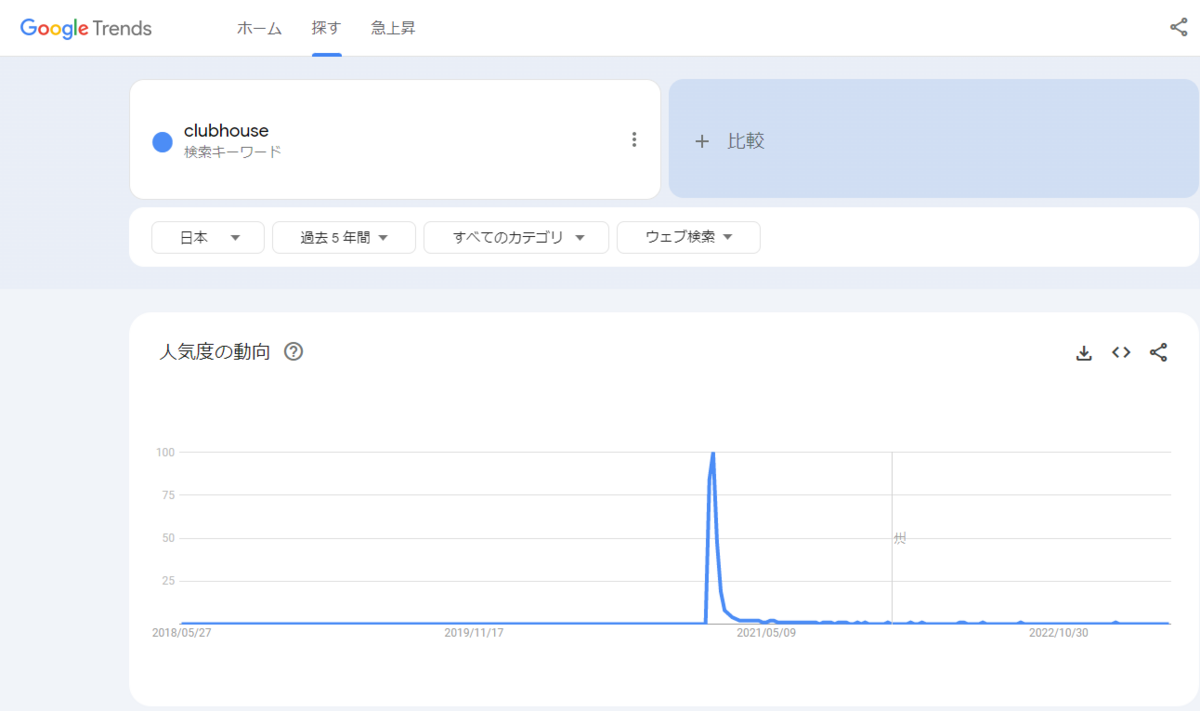Open the ウェブ検索 search type dropdown

coord(688,238)
